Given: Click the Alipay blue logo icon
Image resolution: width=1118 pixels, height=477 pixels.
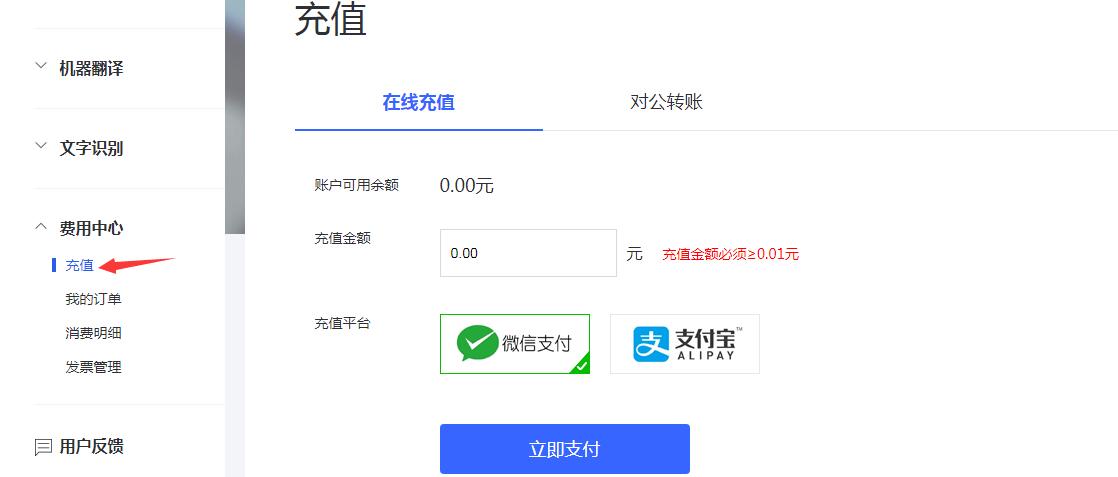Looking at the screenshot, I should pyautogui.click(x=651, y=344).
